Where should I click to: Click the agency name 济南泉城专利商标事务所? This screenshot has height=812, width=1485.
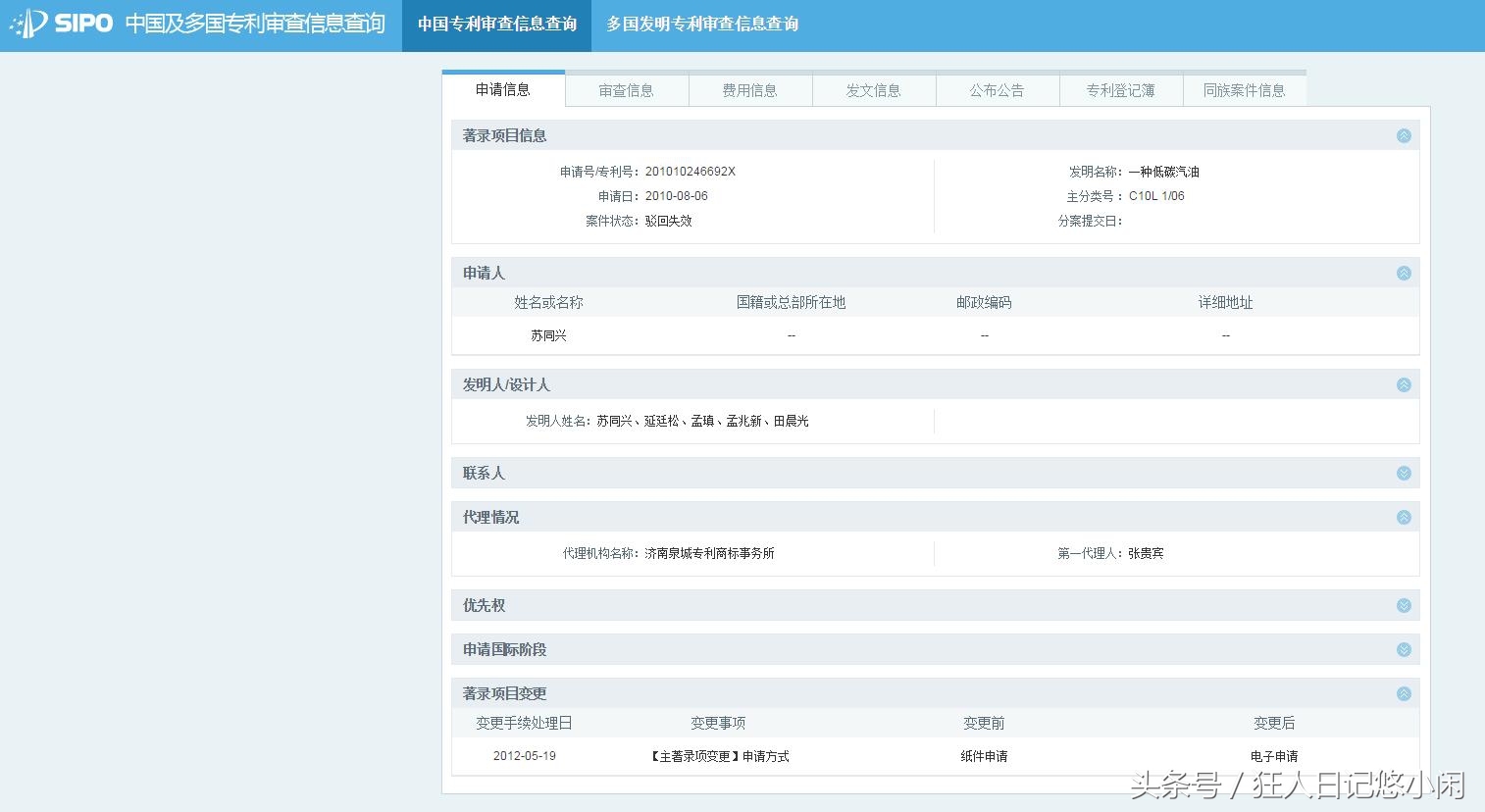pyautogui.click(x=712, y=552)
